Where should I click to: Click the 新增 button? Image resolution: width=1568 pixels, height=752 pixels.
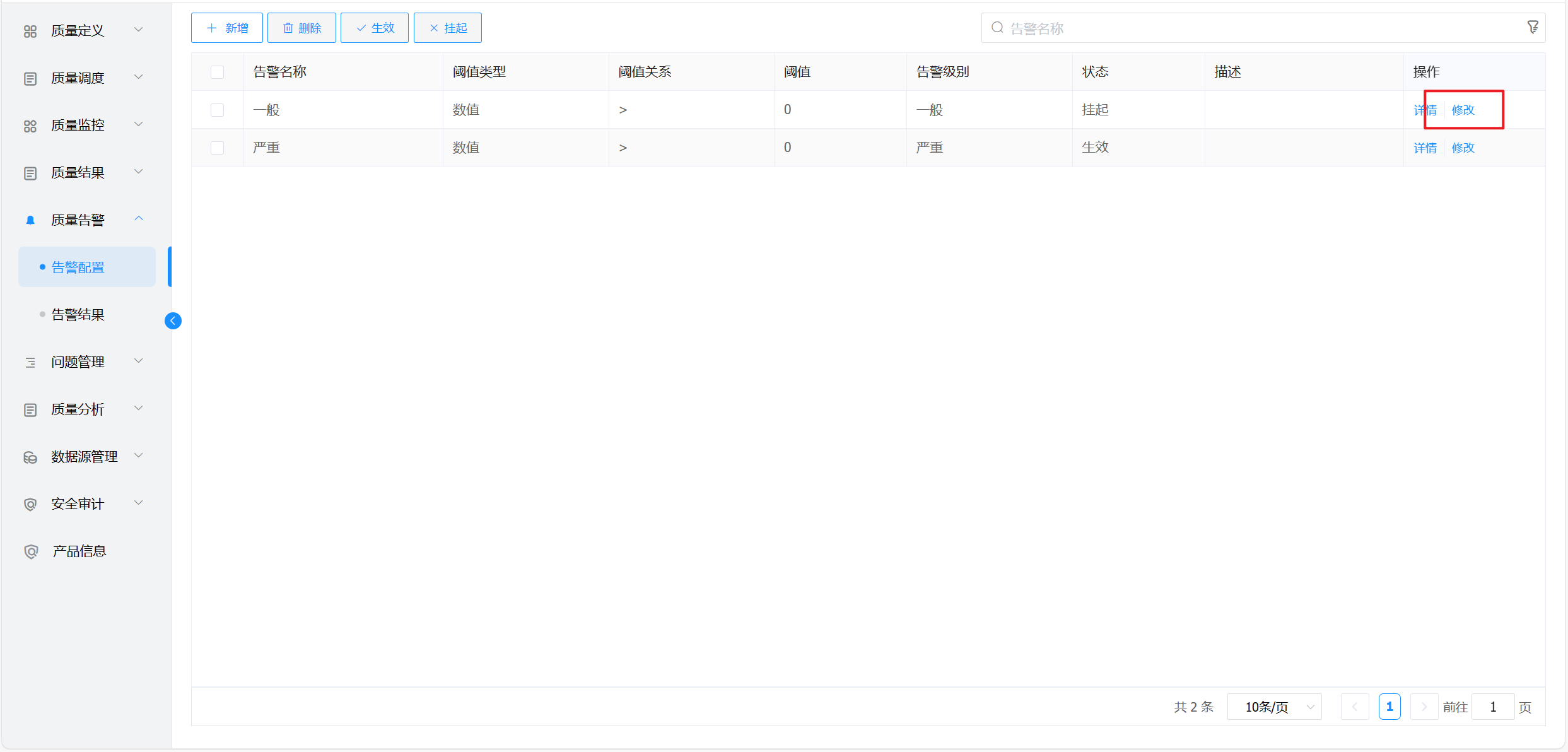point(227,28)
